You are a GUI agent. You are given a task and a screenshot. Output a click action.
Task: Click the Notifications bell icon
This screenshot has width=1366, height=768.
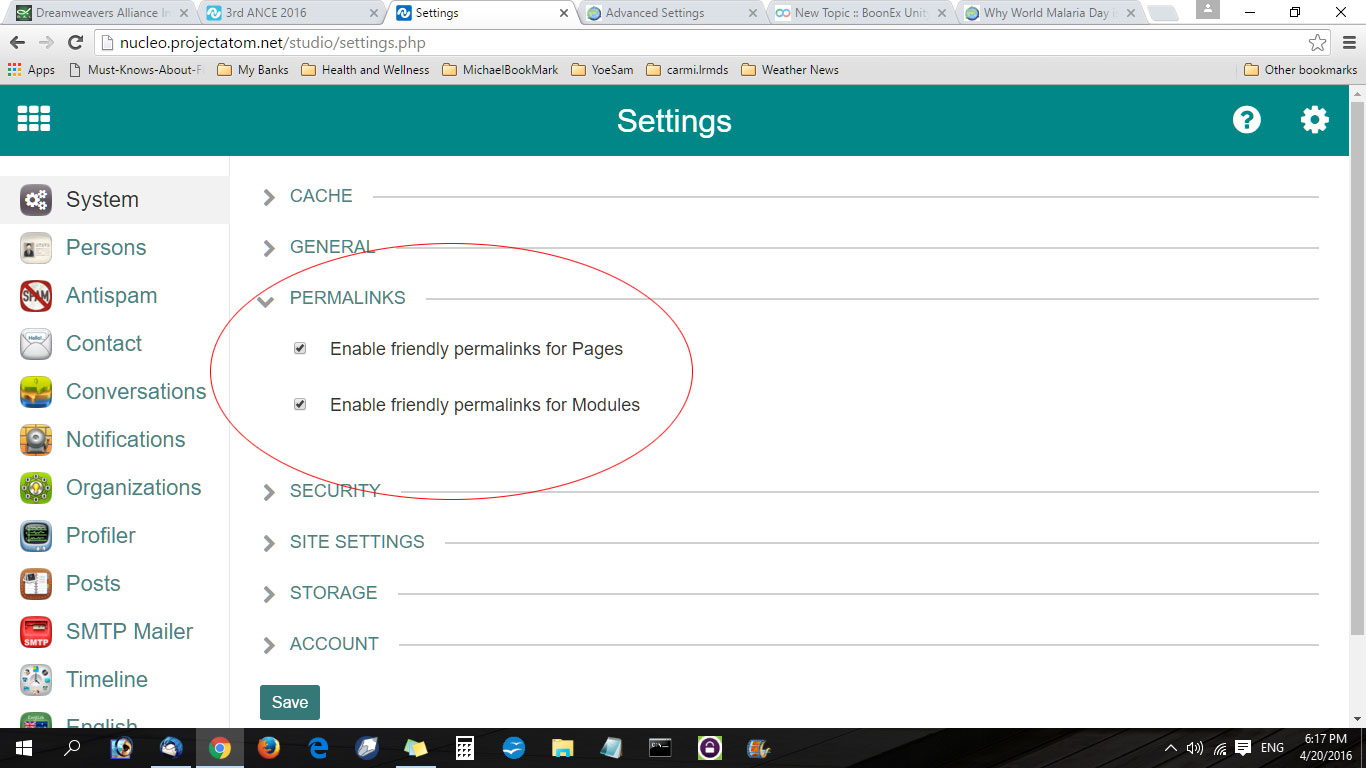(x=36, y=440)
